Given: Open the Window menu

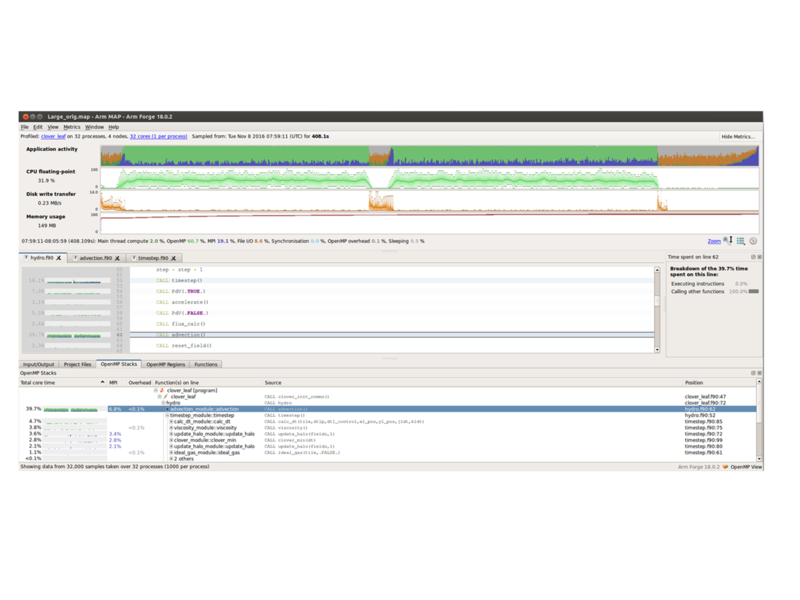Looking at the screenshot, I should click(94, 127).
